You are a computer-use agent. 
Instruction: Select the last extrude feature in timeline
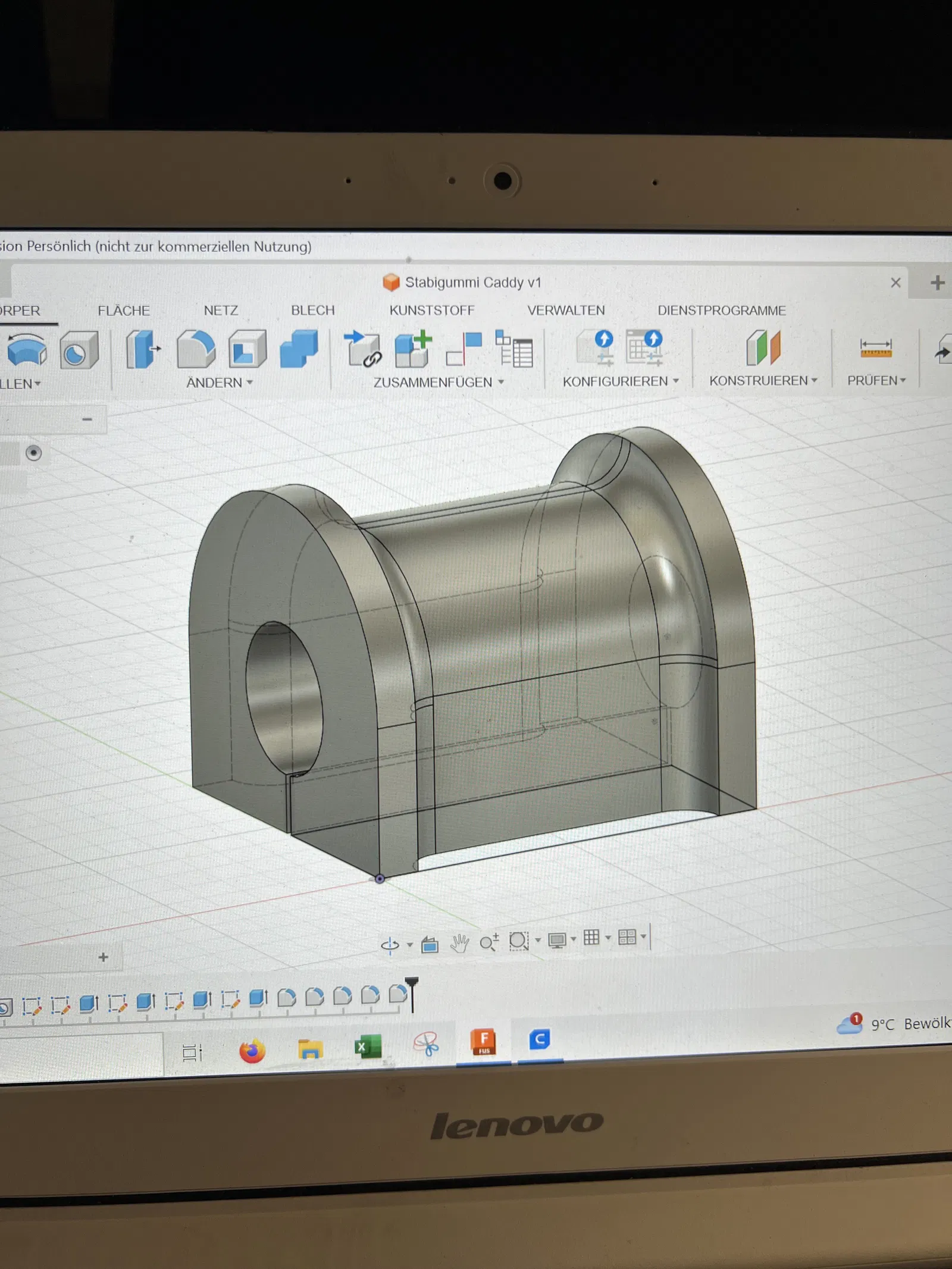pos(258,998)
